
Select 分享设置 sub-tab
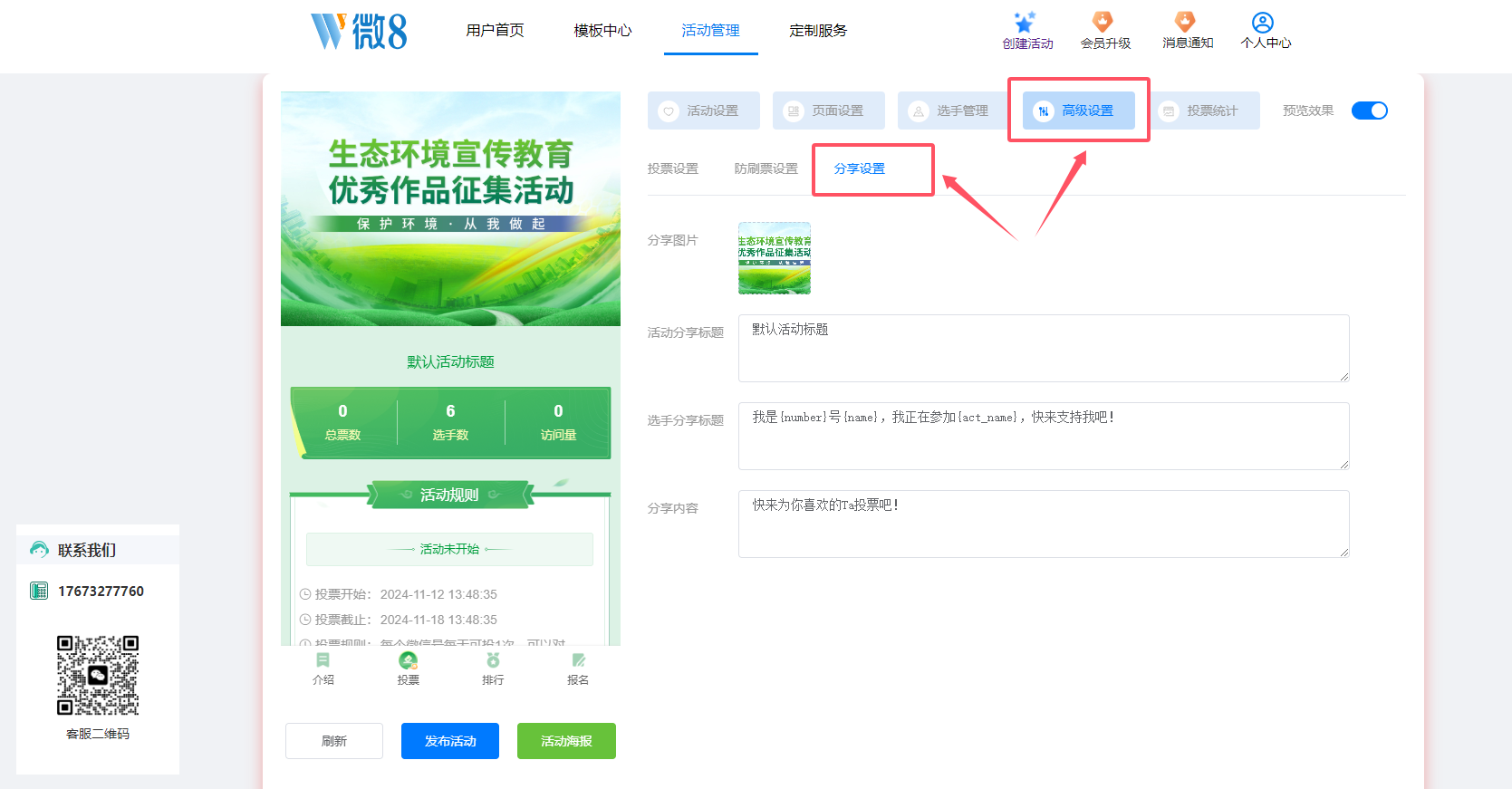click(x=860, y=168)
